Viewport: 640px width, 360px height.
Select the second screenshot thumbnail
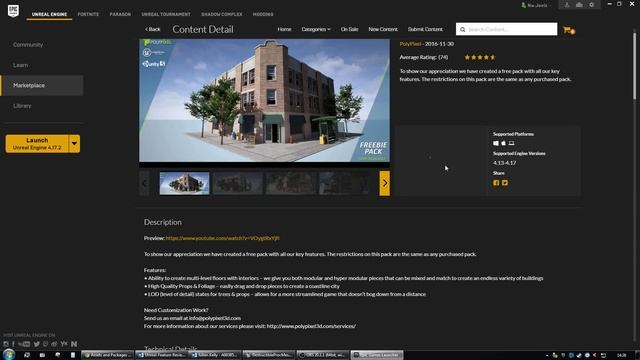(238, 183)
